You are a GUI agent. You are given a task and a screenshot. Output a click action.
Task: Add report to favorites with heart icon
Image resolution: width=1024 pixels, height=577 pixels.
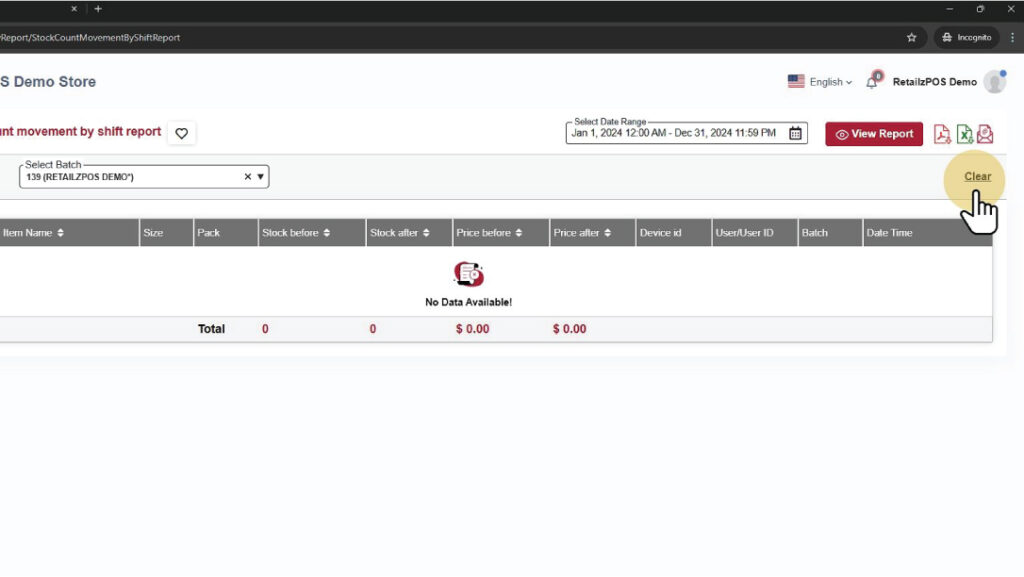(x=181, y=133)
